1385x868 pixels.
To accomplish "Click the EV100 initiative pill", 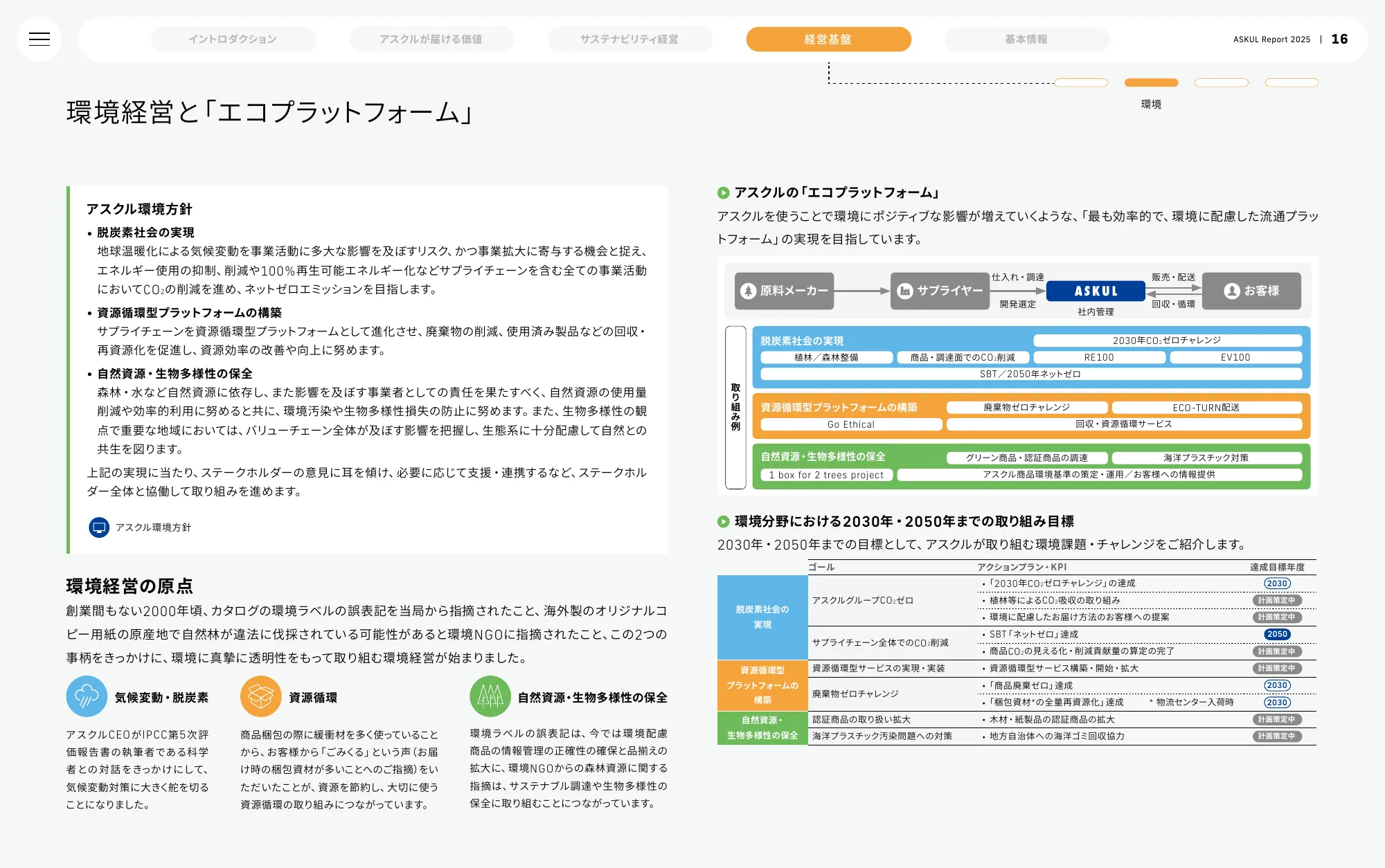I will click(1235, 357).
